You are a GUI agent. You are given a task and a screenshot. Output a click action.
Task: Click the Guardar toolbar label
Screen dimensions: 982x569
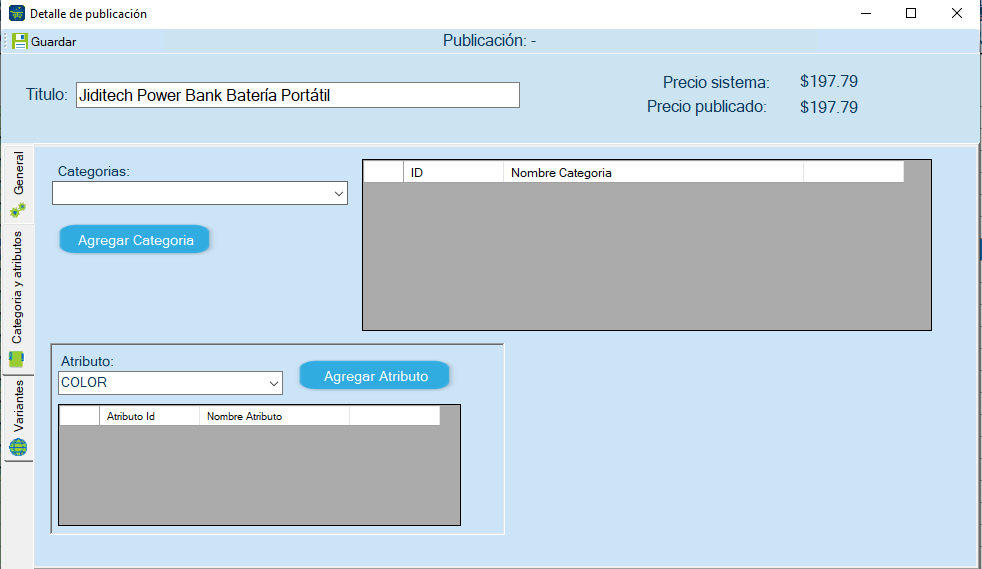53,42
